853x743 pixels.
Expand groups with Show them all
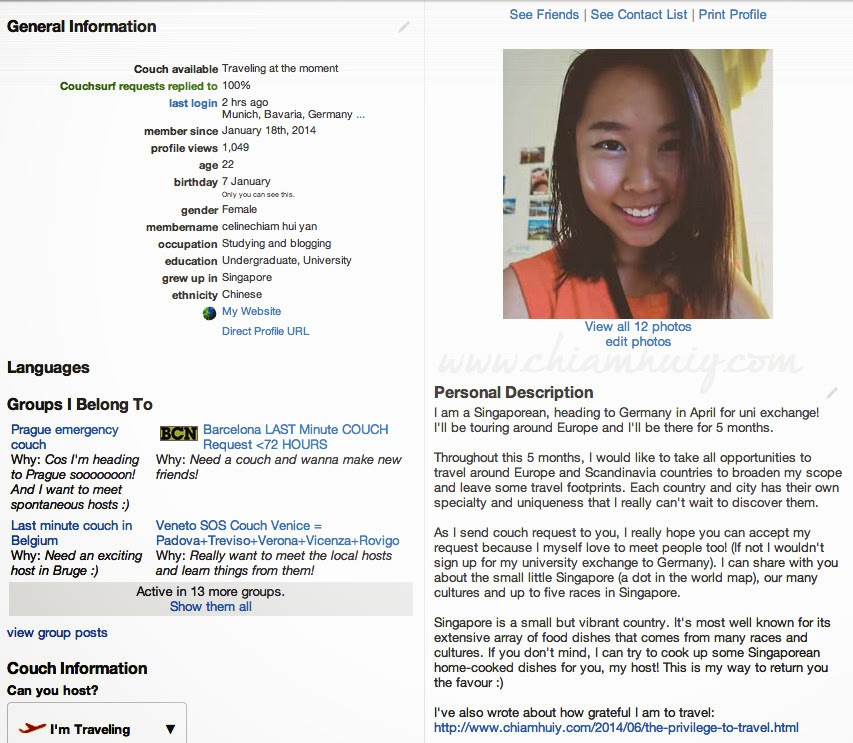click(x=211, y=606)
